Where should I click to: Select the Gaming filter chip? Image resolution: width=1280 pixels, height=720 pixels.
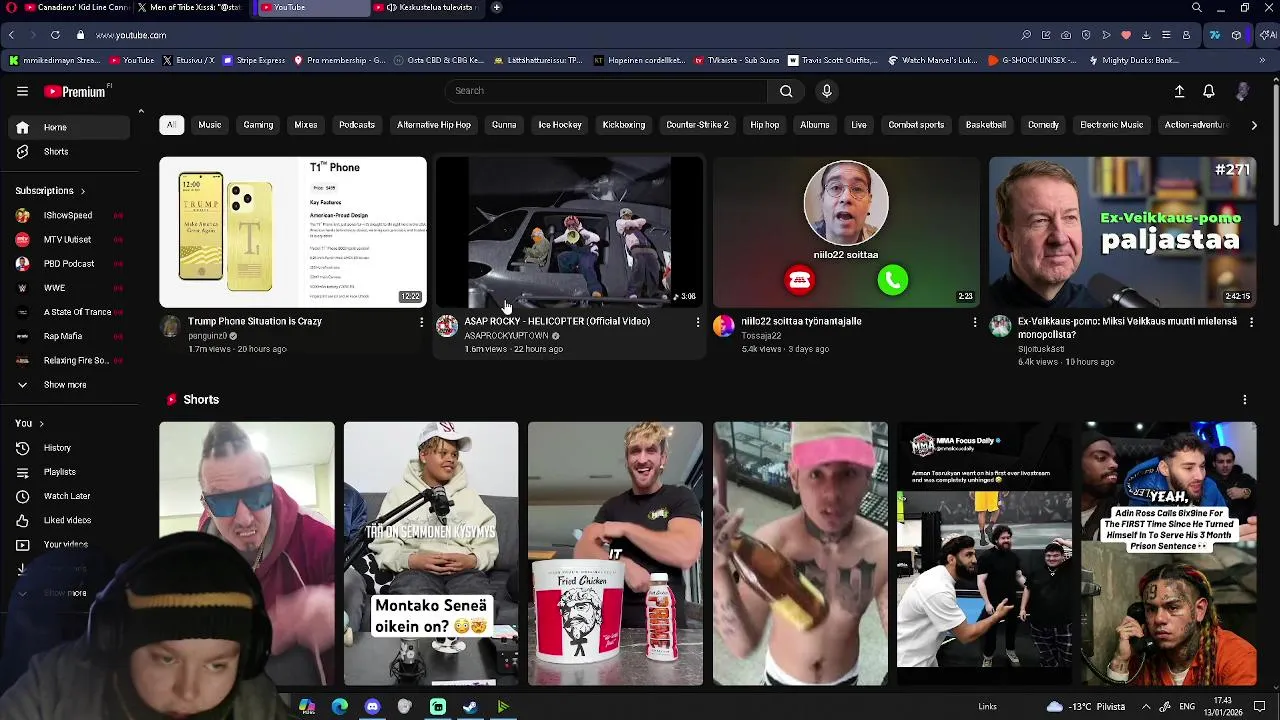click(x=258, y=125)
